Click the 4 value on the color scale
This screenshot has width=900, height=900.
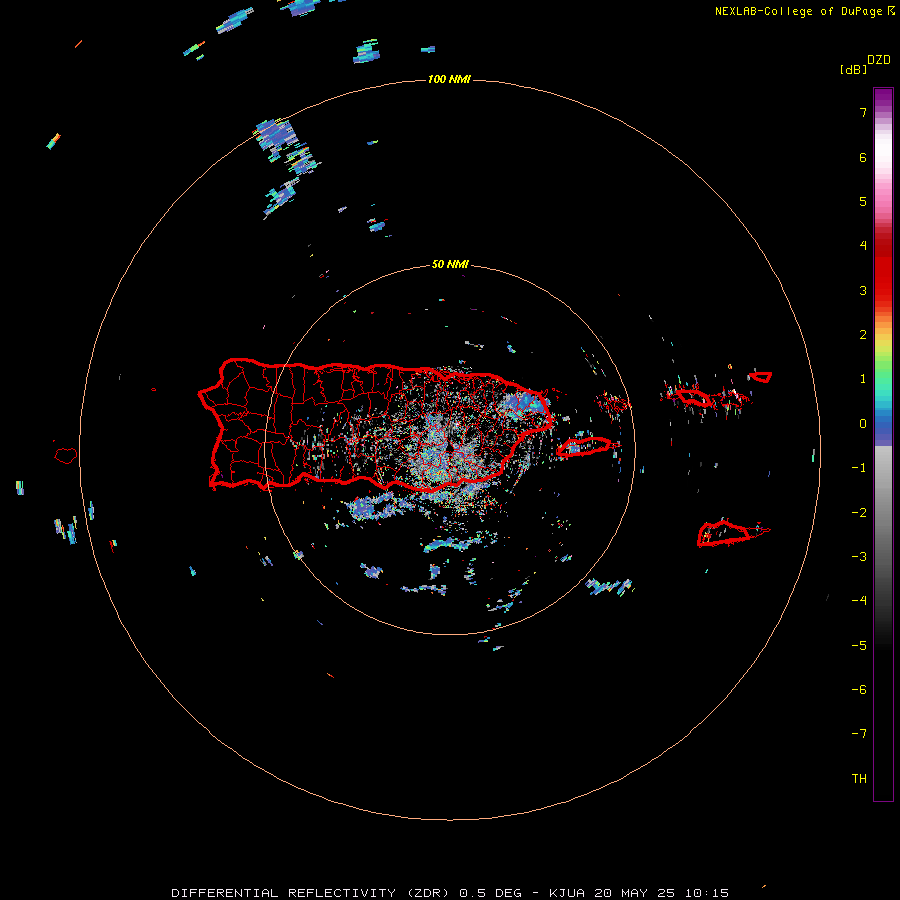point(863,246)
